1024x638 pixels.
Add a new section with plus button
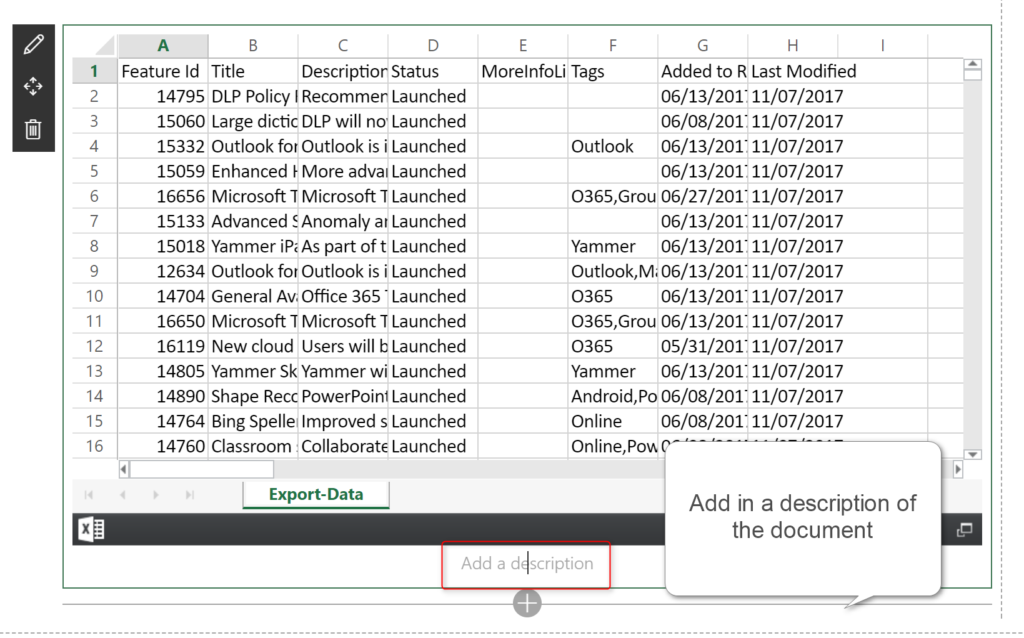[x=527, y=603]
